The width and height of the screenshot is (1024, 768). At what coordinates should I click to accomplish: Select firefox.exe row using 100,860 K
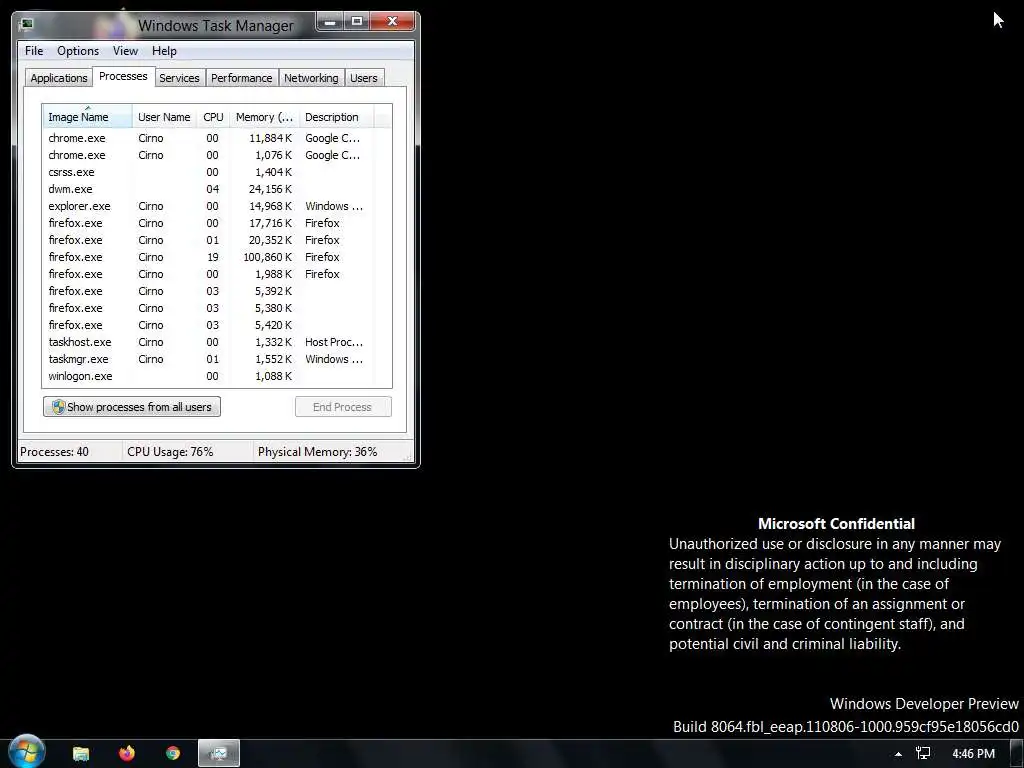coord(217,257)
